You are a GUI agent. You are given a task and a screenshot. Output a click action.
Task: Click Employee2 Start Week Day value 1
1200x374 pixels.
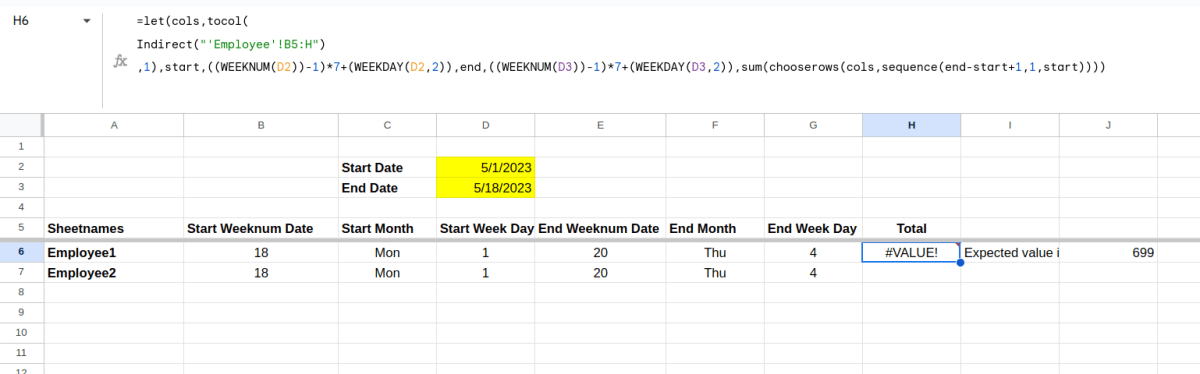(x=486, y=273)
